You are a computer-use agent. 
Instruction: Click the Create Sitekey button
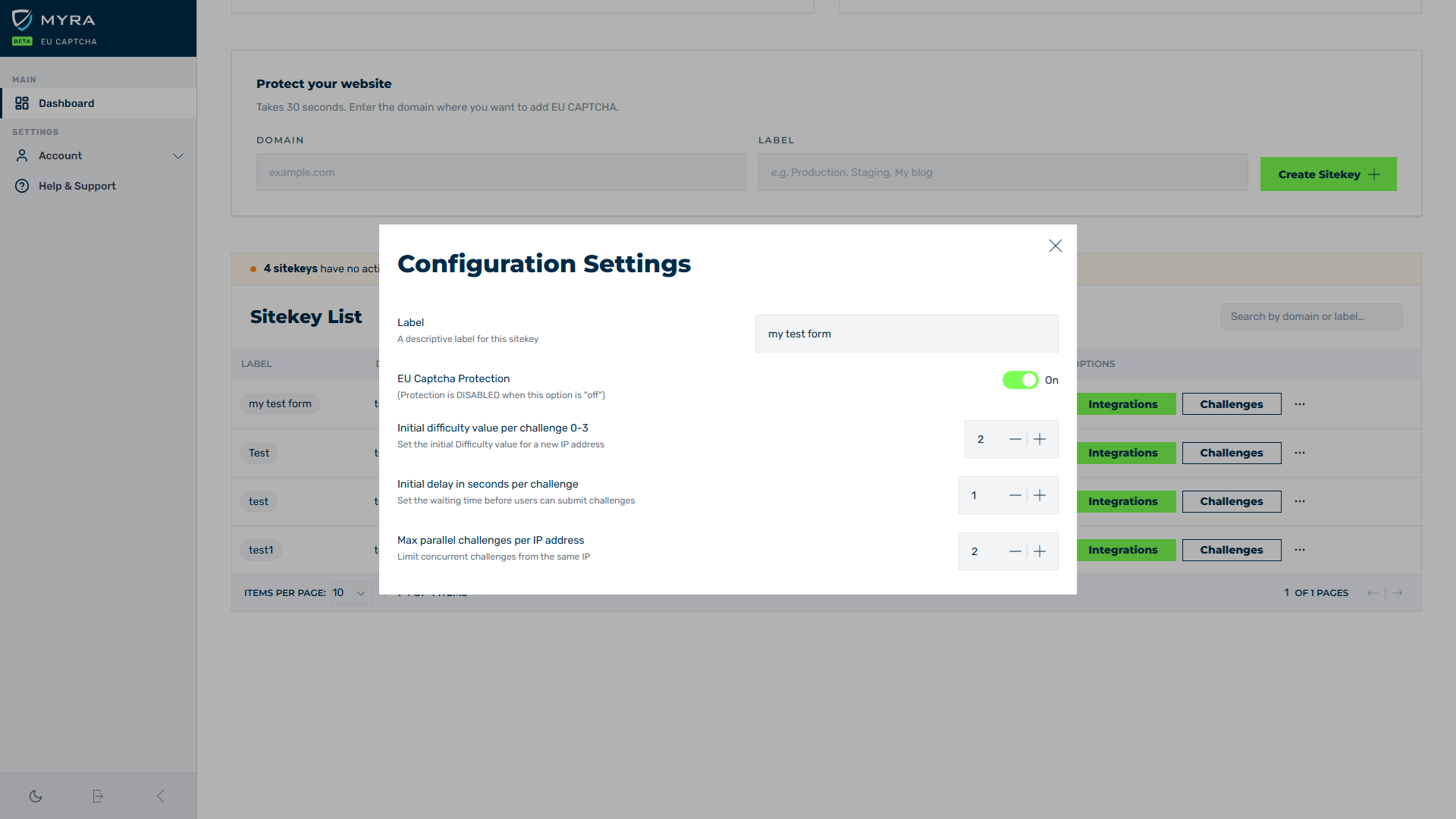pyautogui.click(x=1328, y=174)
